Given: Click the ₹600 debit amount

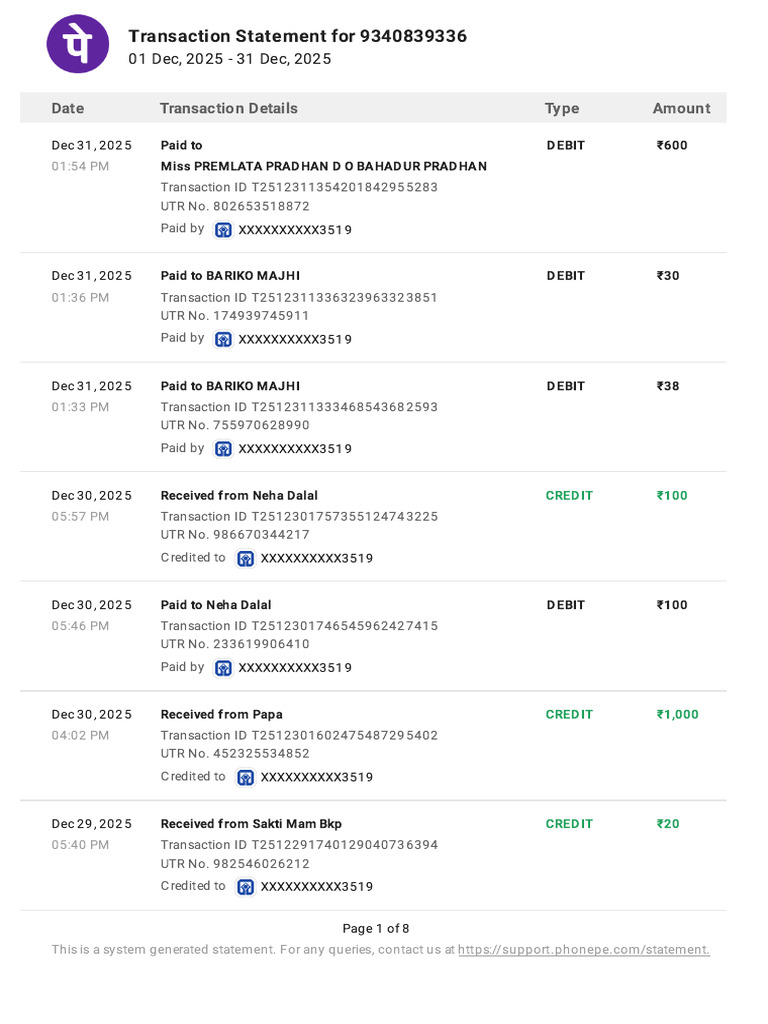Looking at the screenshot, I should (x=672, y=145).
